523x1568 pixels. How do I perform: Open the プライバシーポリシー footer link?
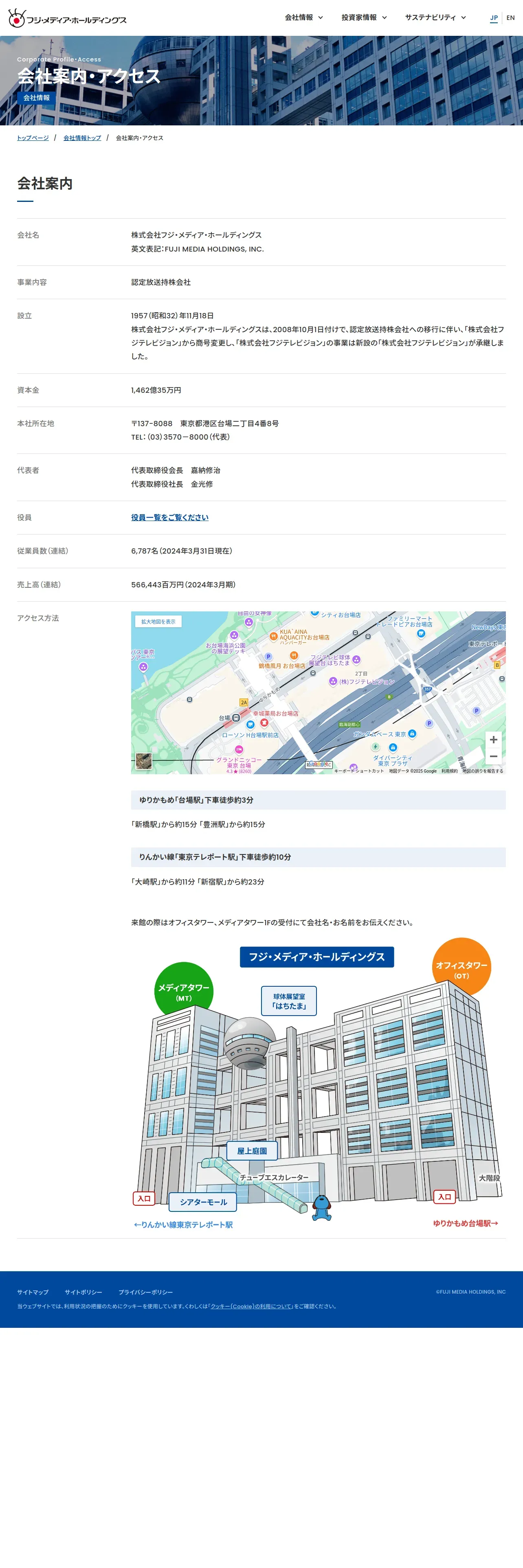click(145, 1292)
